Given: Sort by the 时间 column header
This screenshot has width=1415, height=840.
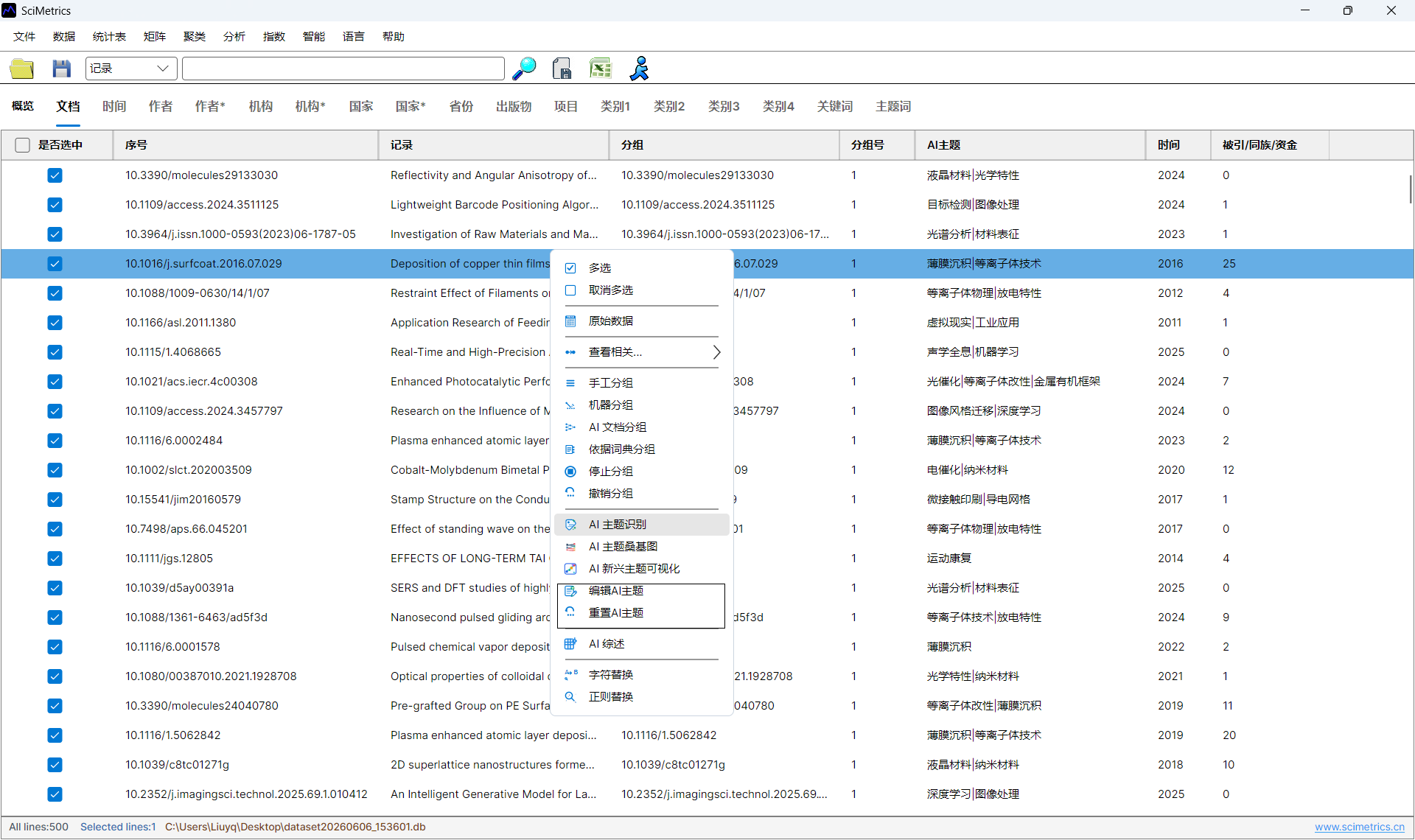Looking at the screenshot, I should pyautogui.click(x=1178, y=145).
